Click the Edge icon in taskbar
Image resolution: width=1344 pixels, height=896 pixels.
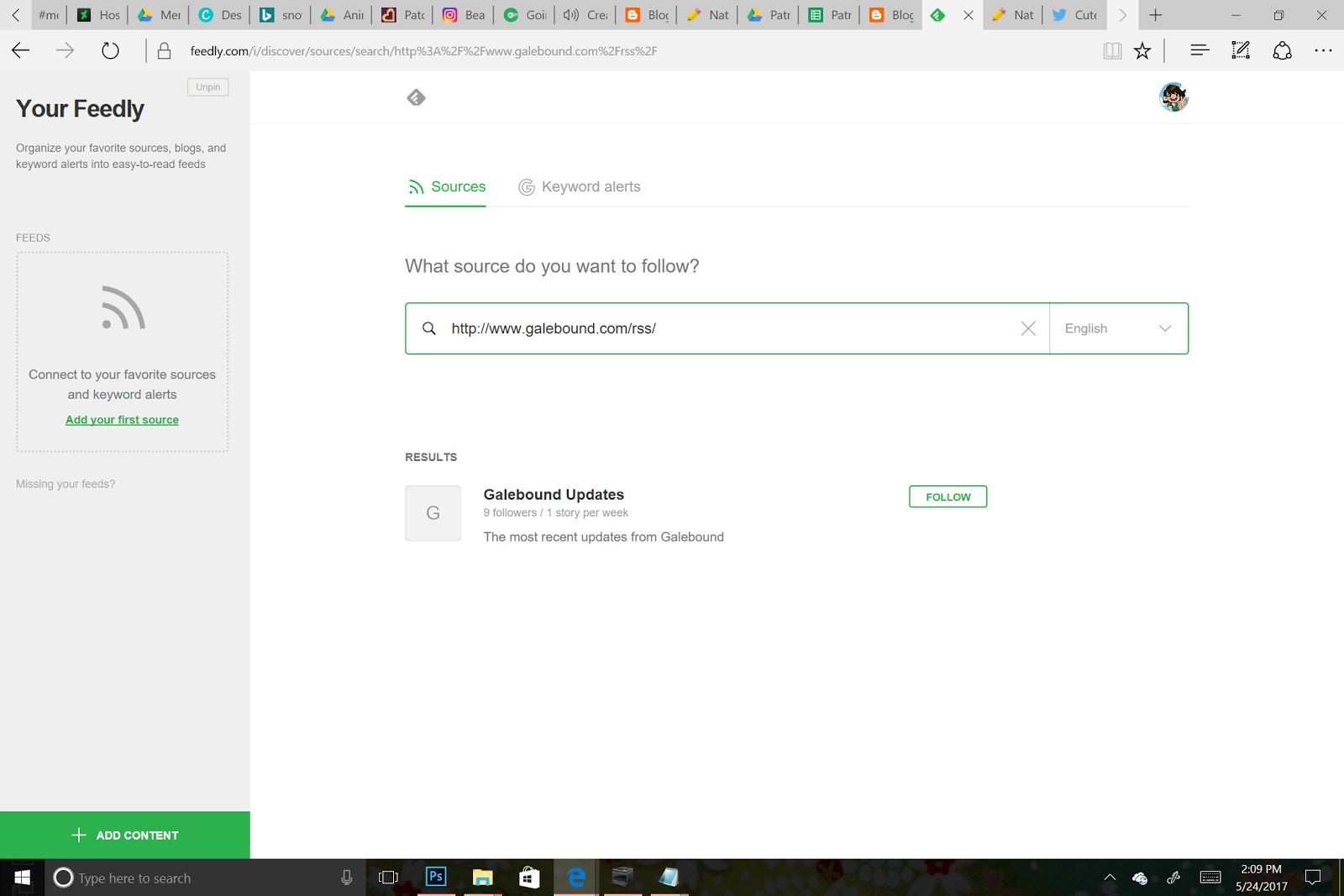[576, 878]
